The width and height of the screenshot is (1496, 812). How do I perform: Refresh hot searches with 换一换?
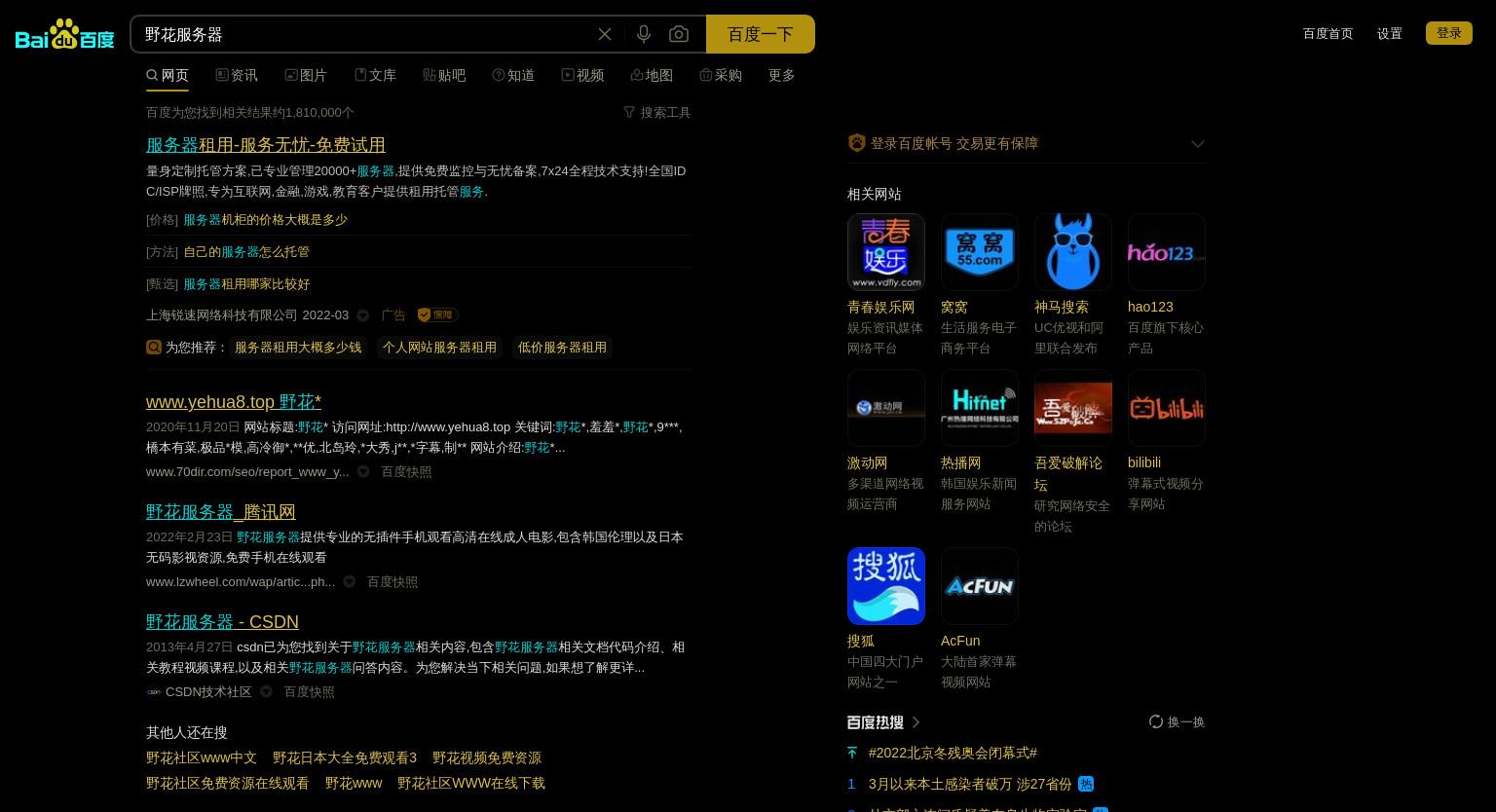point(1178,721)
